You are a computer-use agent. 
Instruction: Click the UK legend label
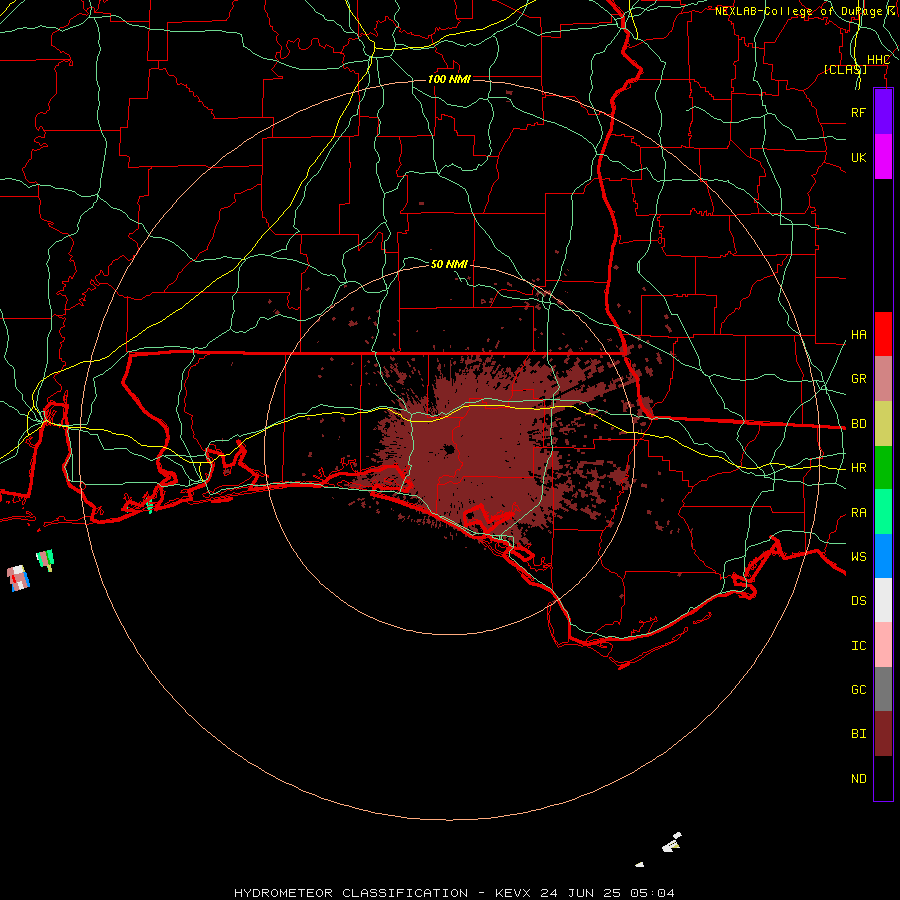858,157
